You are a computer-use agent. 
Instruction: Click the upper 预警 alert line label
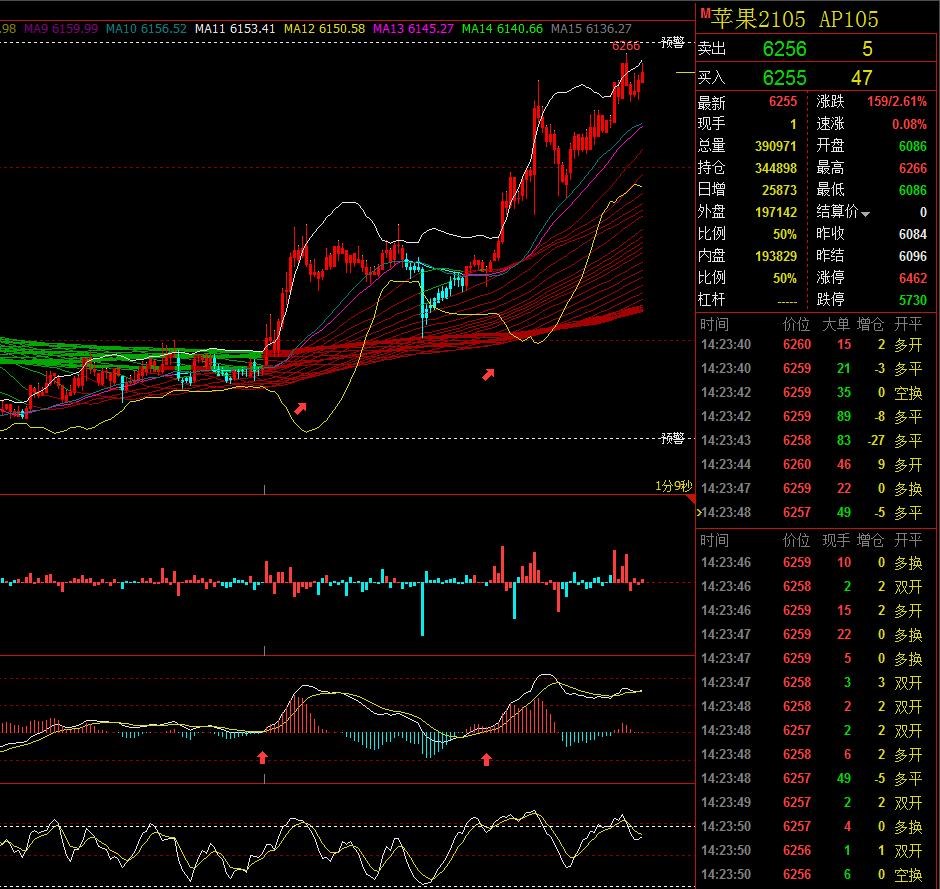(672, 43)
